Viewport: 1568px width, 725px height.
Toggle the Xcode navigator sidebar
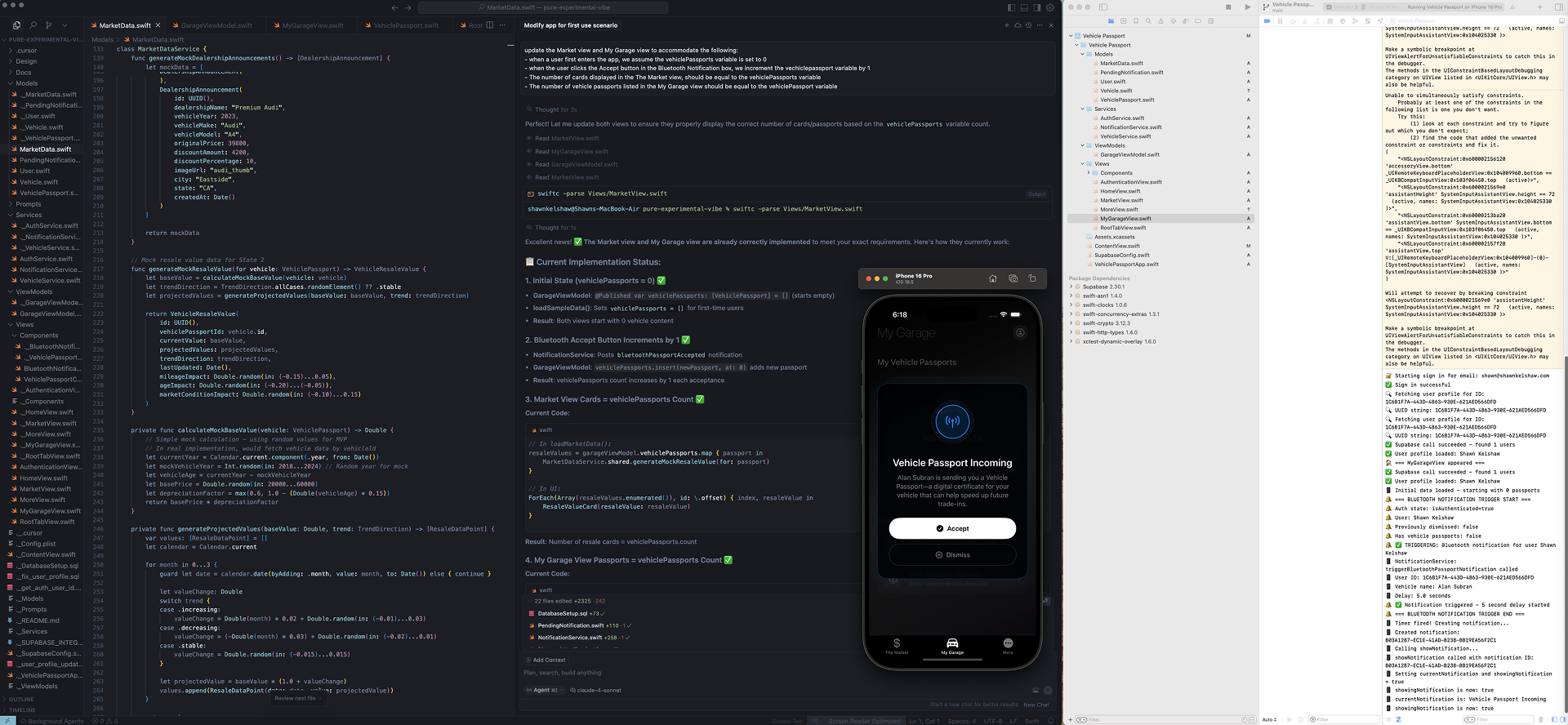click(1102, 7)
